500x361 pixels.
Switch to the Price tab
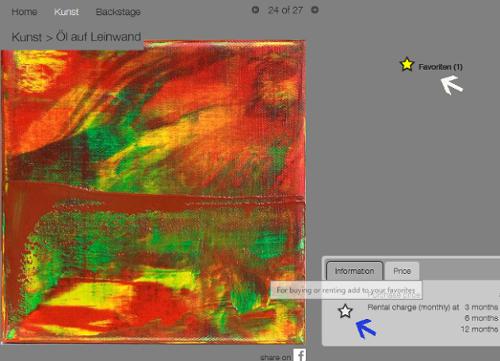[402, 271]
